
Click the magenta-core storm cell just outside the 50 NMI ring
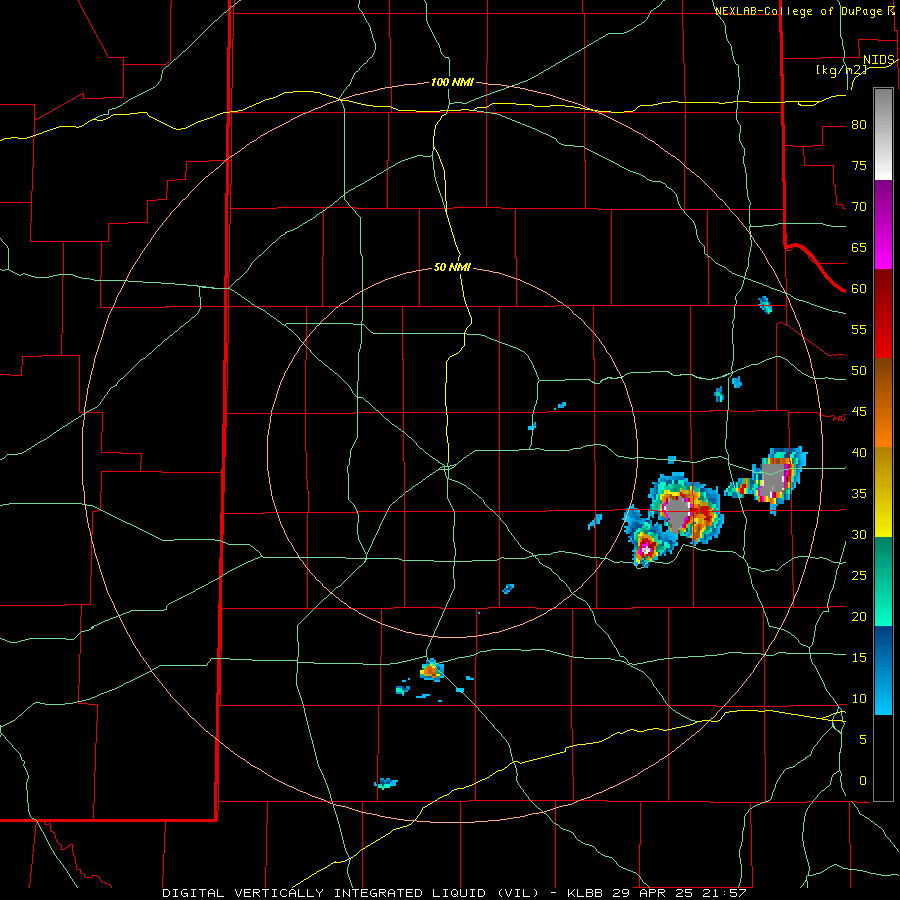(x=646, y=544)
